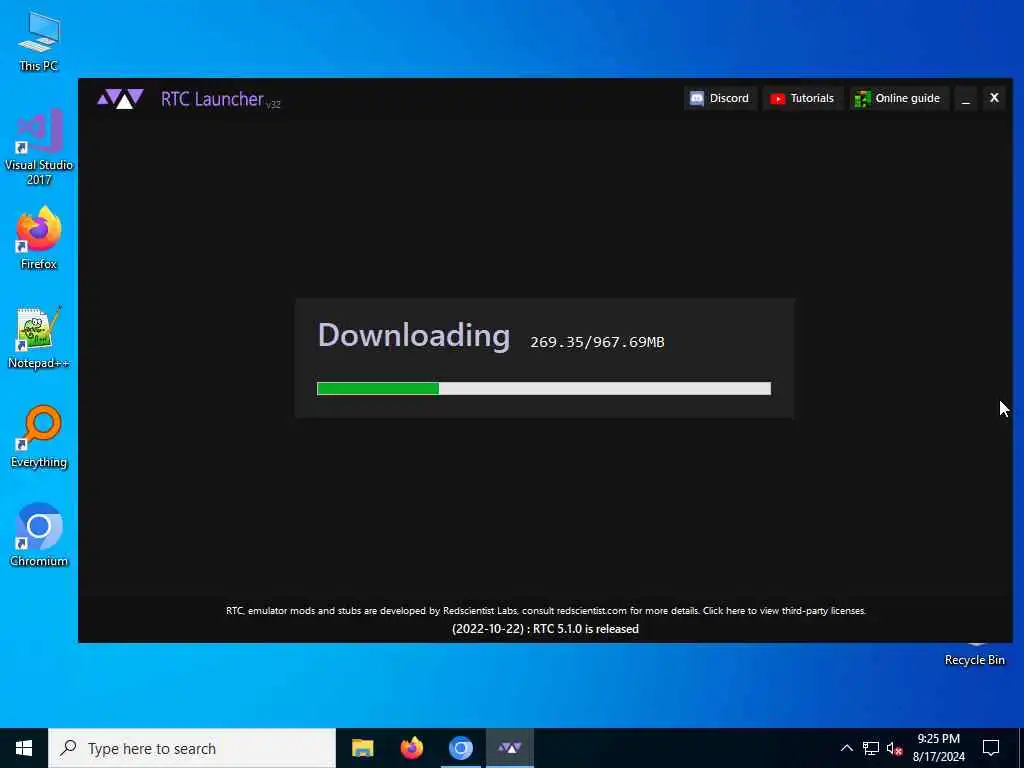Click the 269.35/967.69MB download size text
Image resolution: width=1024 pixels, height=768 pixels.
(x=597, y=342)
